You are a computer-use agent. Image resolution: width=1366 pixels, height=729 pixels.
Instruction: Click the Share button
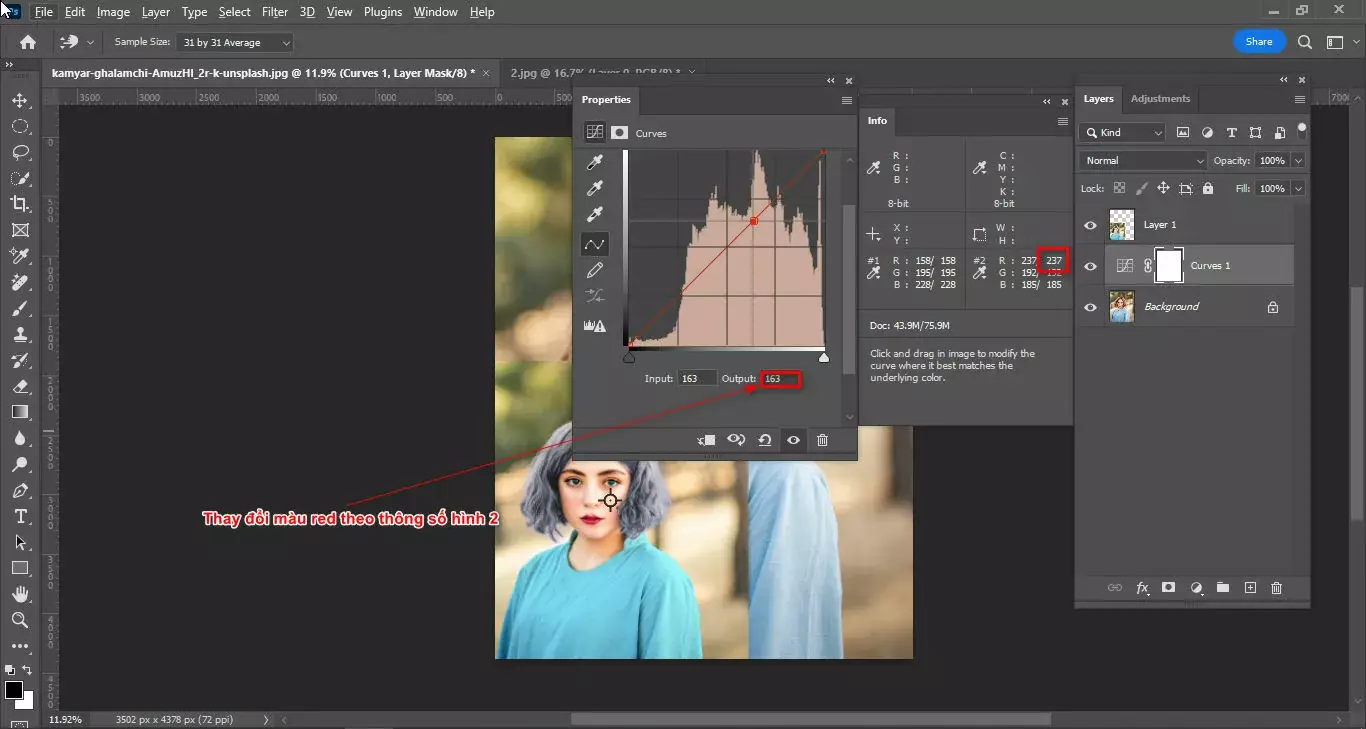(x=1259, y=41)
